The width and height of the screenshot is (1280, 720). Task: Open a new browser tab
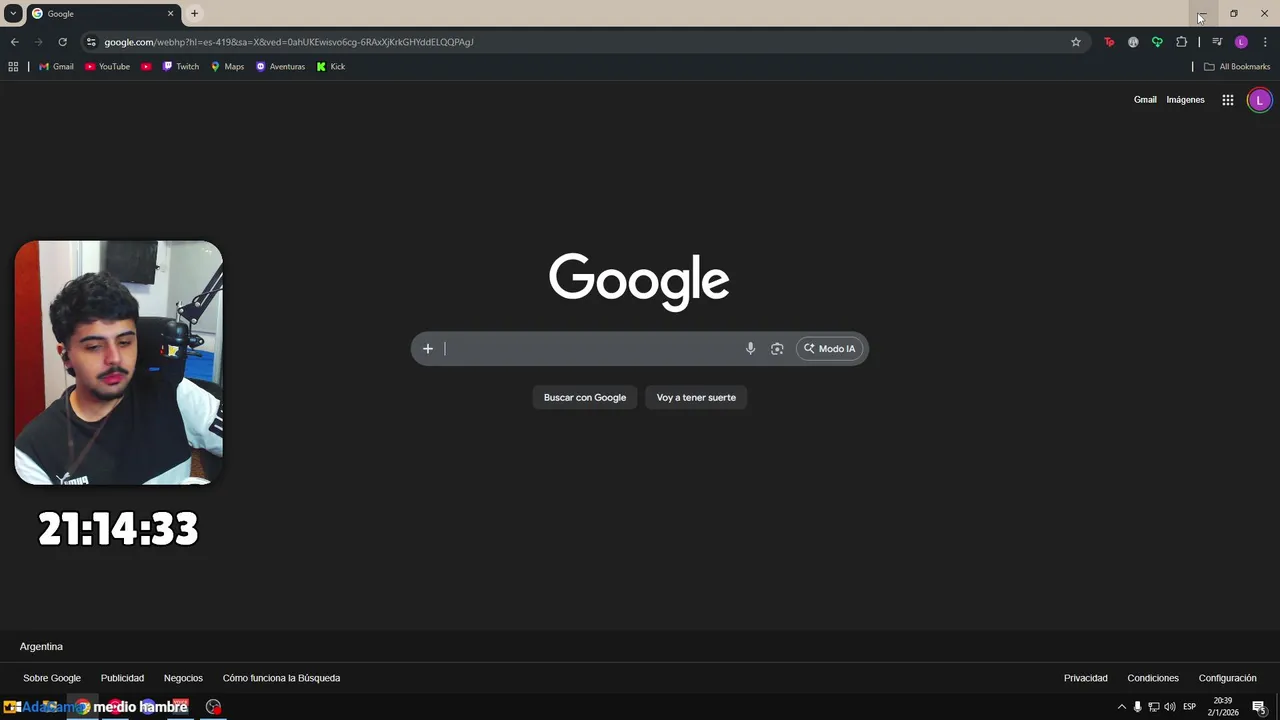[194, 14]
